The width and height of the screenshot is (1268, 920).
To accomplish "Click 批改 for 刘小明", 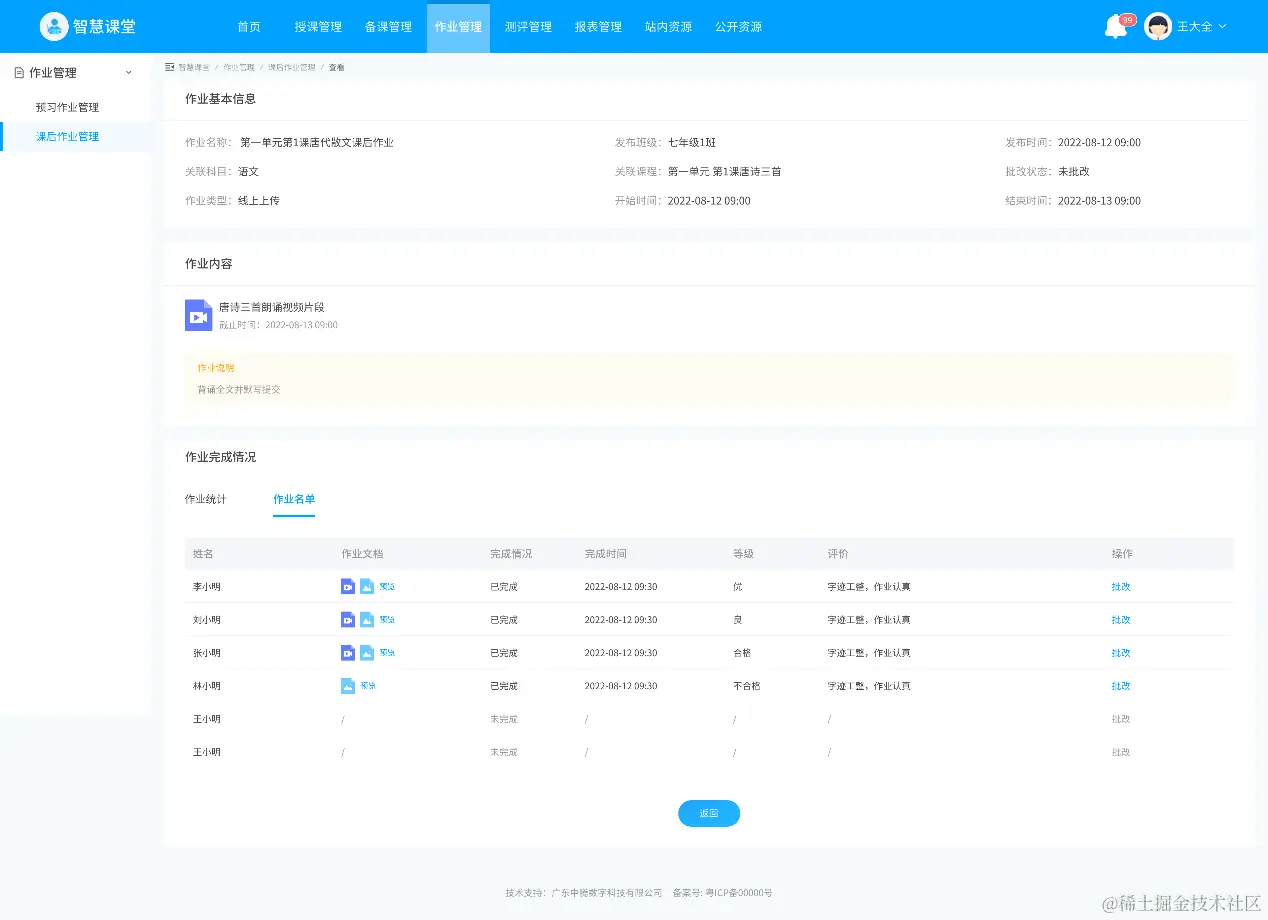I will 1121,620.
